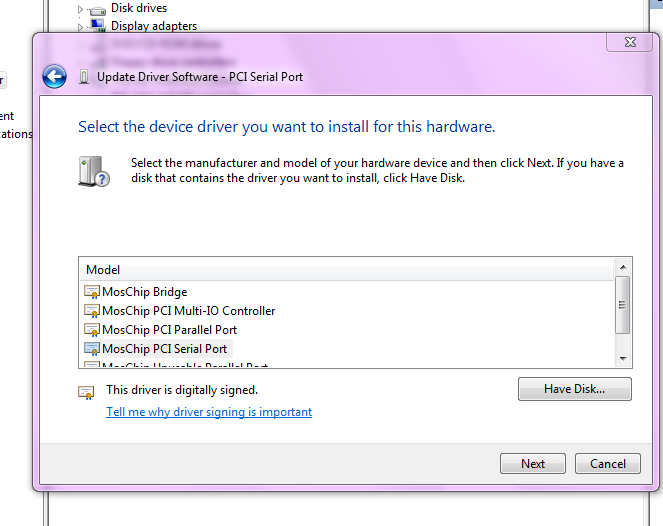The height and width of the screenshot is (526, 663).
Task: Open 'Tell me why driver signing is important'
Action: pos(209,412)
